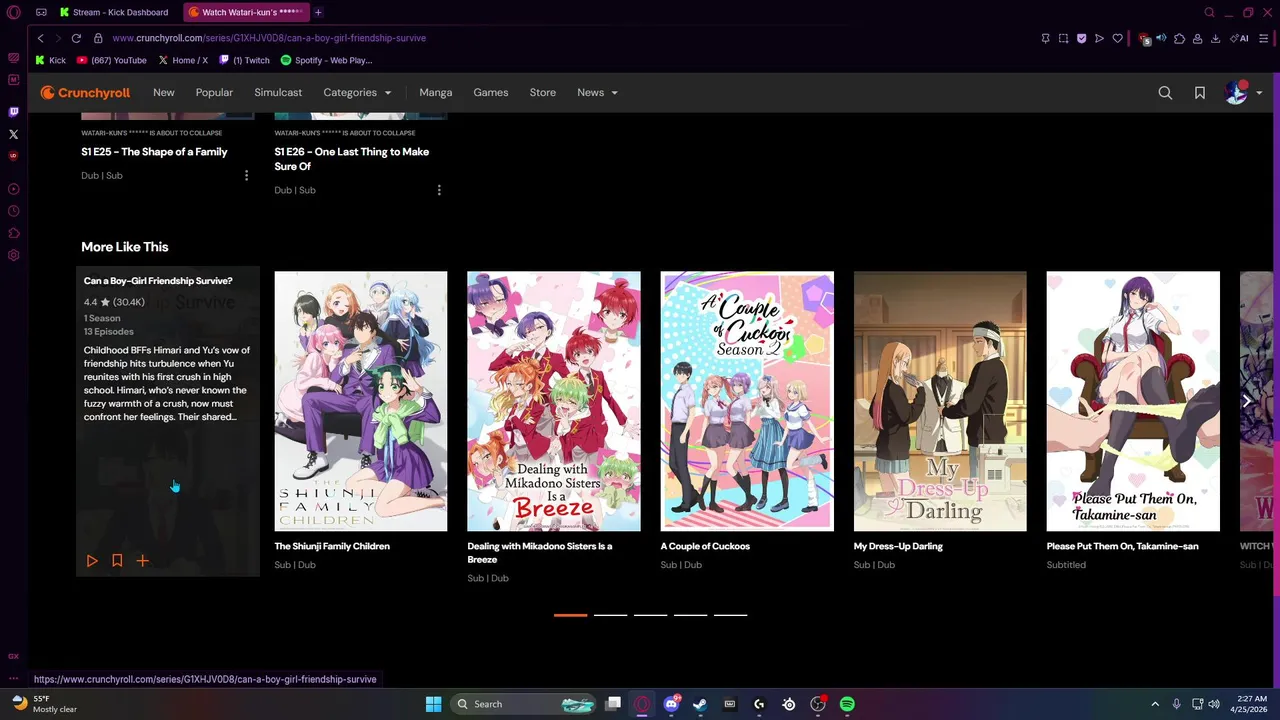The height and width of the screenshot is (720, 1280).
Task: Open Twitch in the Opera sidebar
Action: 13,112
